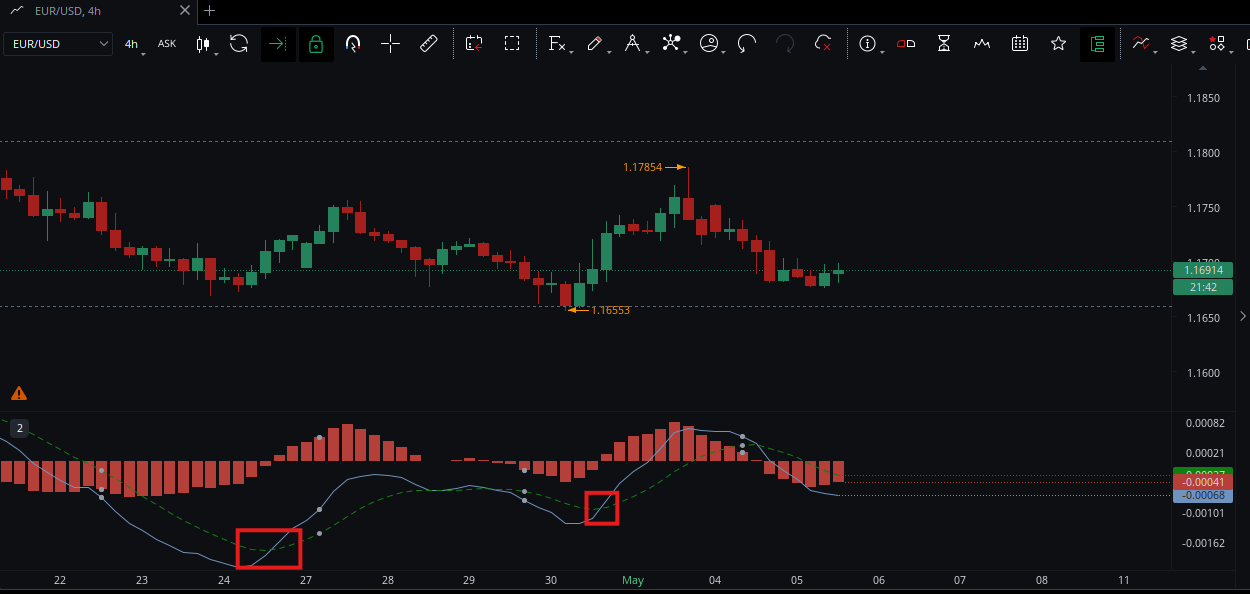
Task: Click the orange warning triangle icon
Action: coord(19,394)
